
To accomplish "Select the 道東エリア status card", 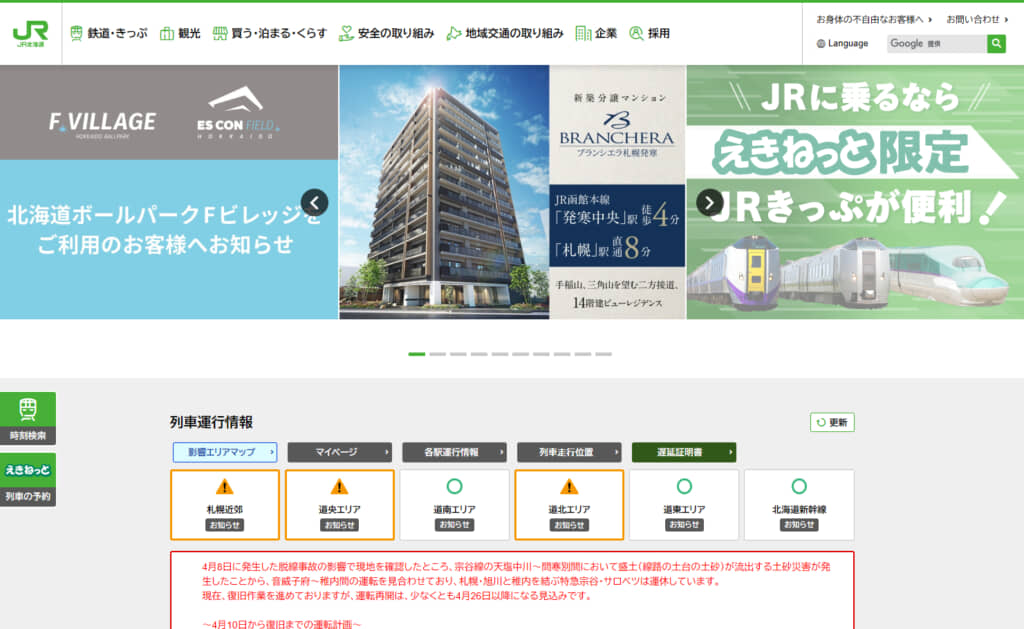I will (684, 505).
